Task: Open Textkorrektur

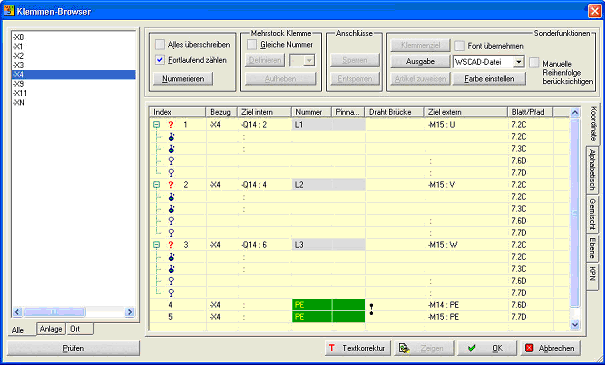Action: pos(358,348)
